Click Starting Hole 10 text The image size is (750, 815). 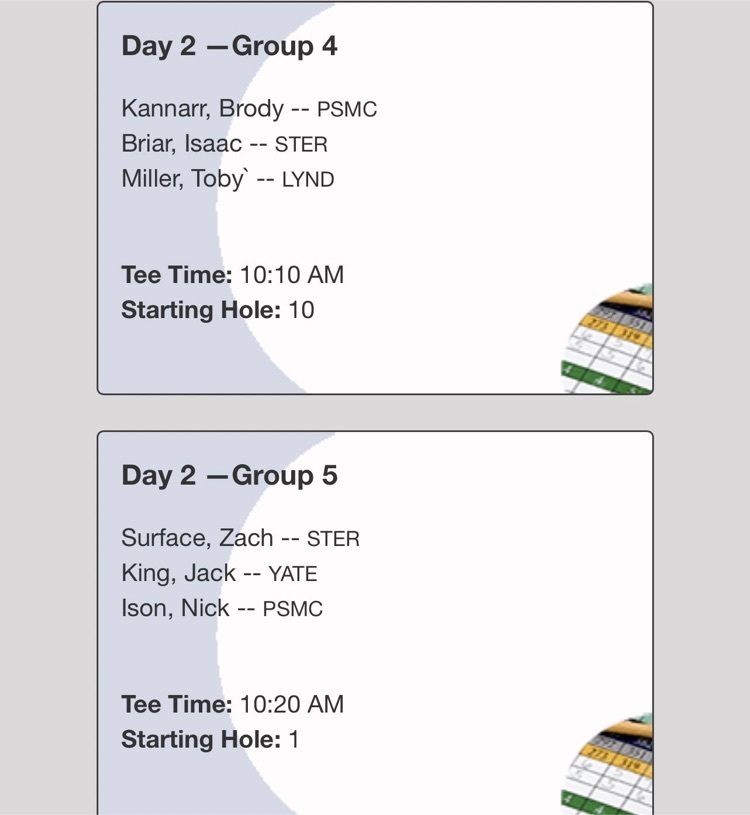(x=218, y=310)
